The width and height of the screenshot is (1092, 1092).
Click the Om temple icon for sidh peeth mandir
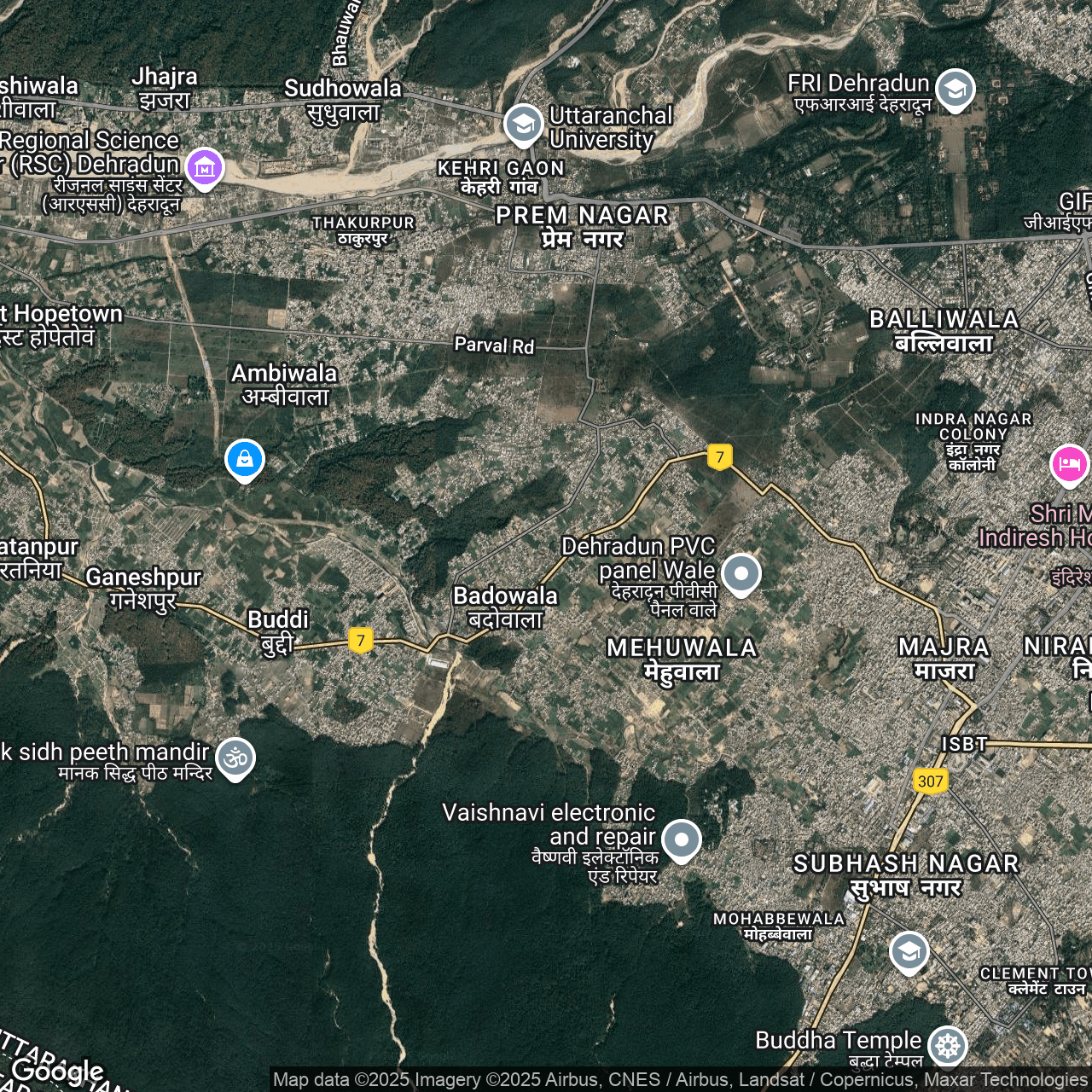(235, 758)
